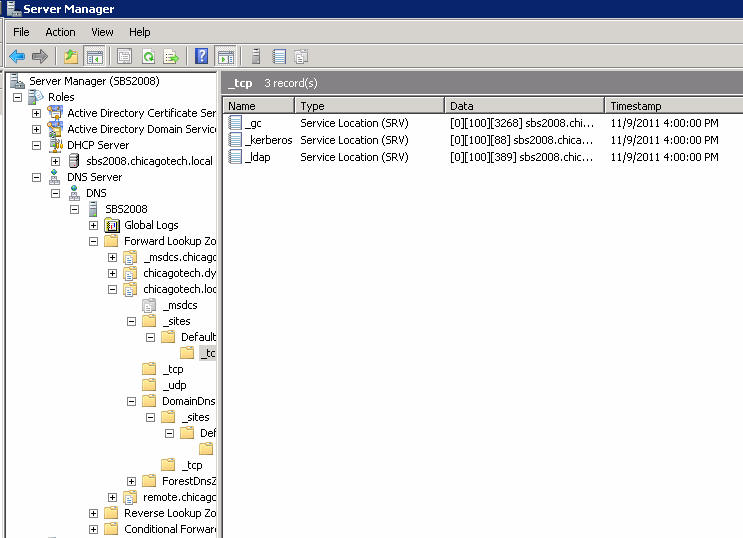Expand Active Directory Domain Services node
The width and height of the screenshot is (743, 538).
click(x=36, y=129)
